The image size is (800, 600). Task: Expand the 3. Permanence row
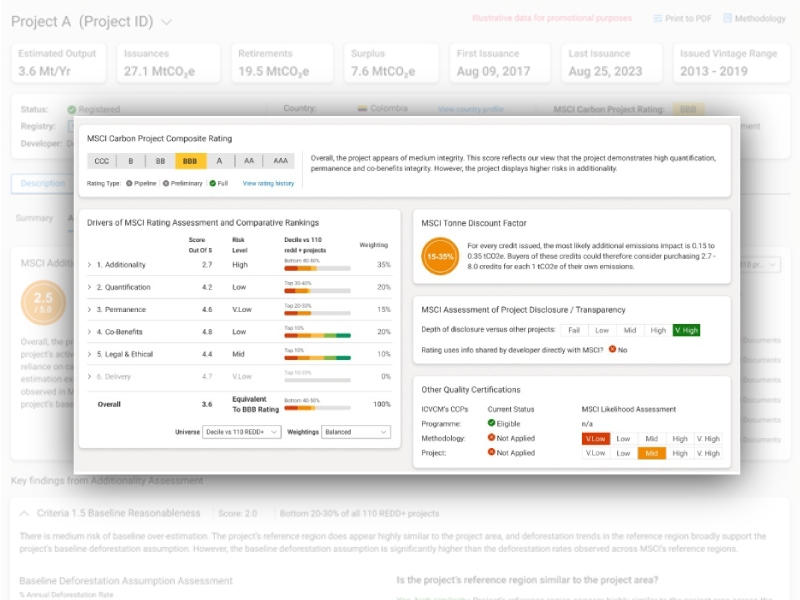point(89,310)
